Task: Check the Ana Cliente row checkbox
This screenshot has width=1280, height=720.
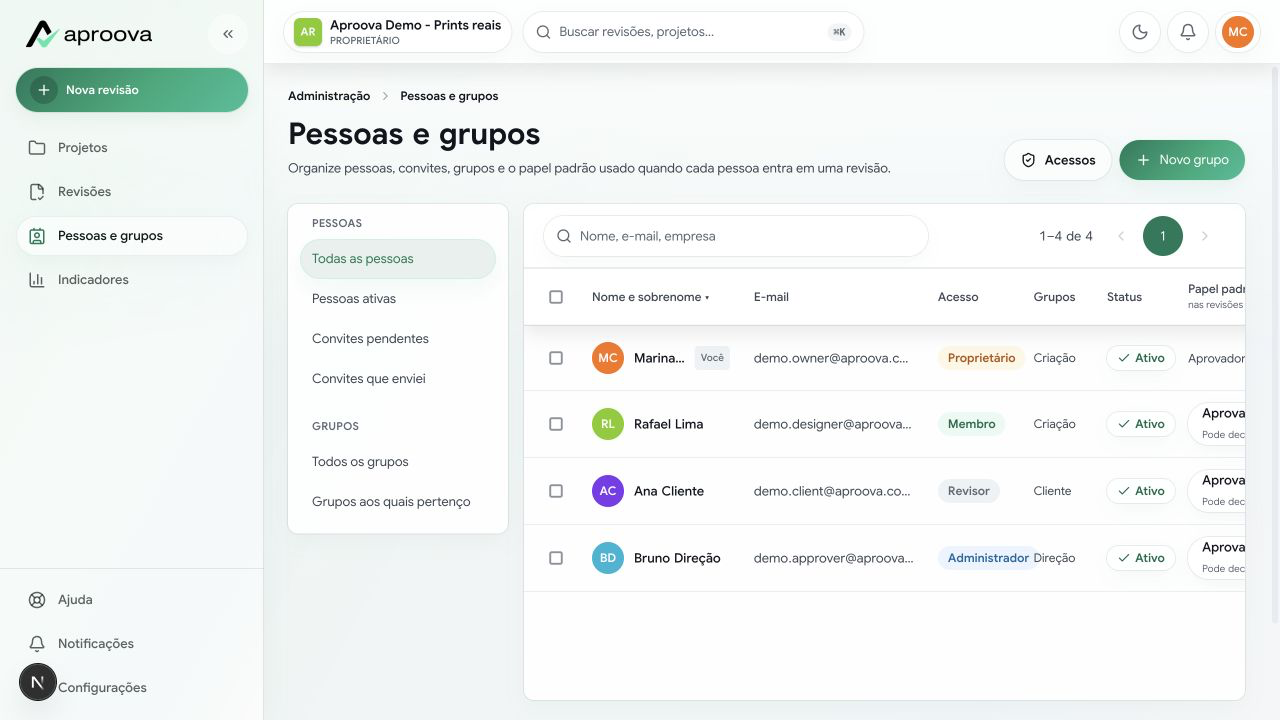Action: (556, 491)
